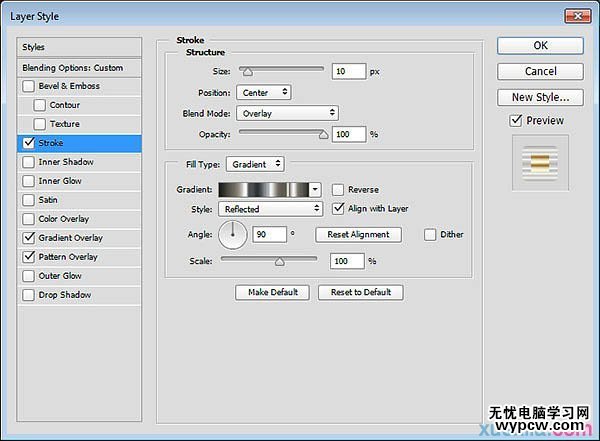Click the Scale percentage field
This screenshot has width=600, height=441.
[347, 261]
